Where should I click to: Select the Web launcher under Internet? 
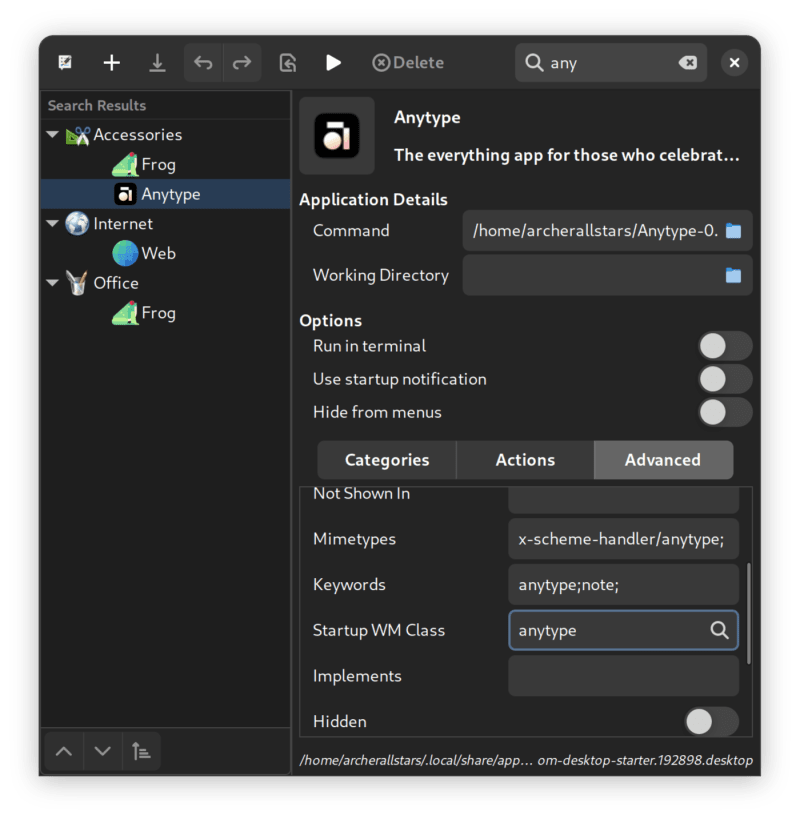[166, 253]
